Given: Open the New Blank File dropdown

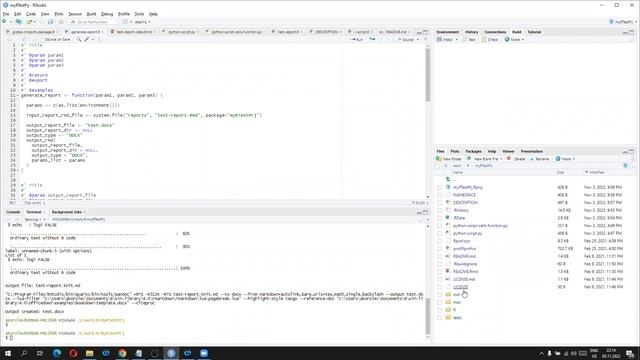Looking at the screenshot, I should click(485, 158).
